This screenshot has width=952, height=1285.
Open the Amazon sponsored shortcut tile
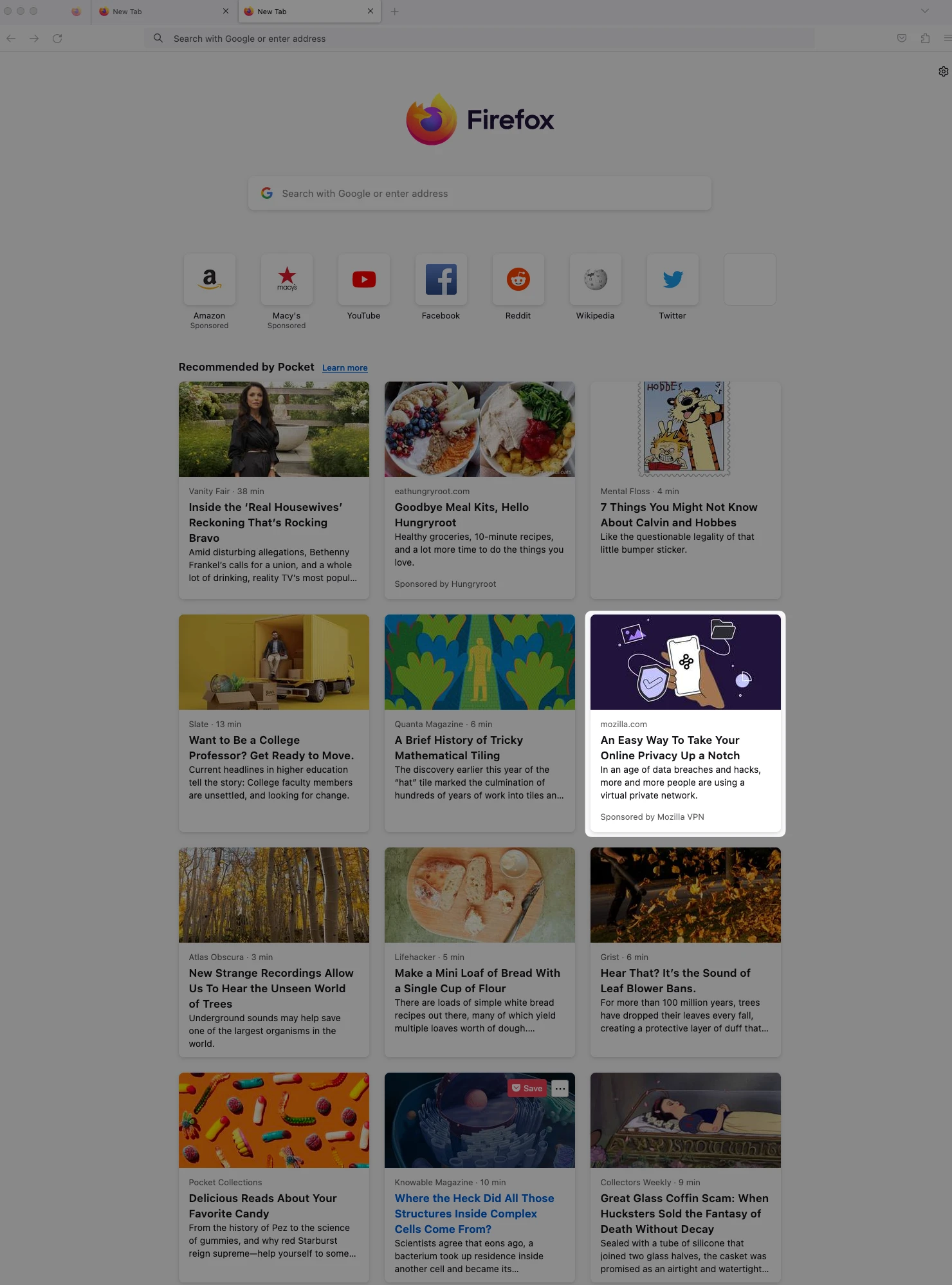(x=210, y=279)
